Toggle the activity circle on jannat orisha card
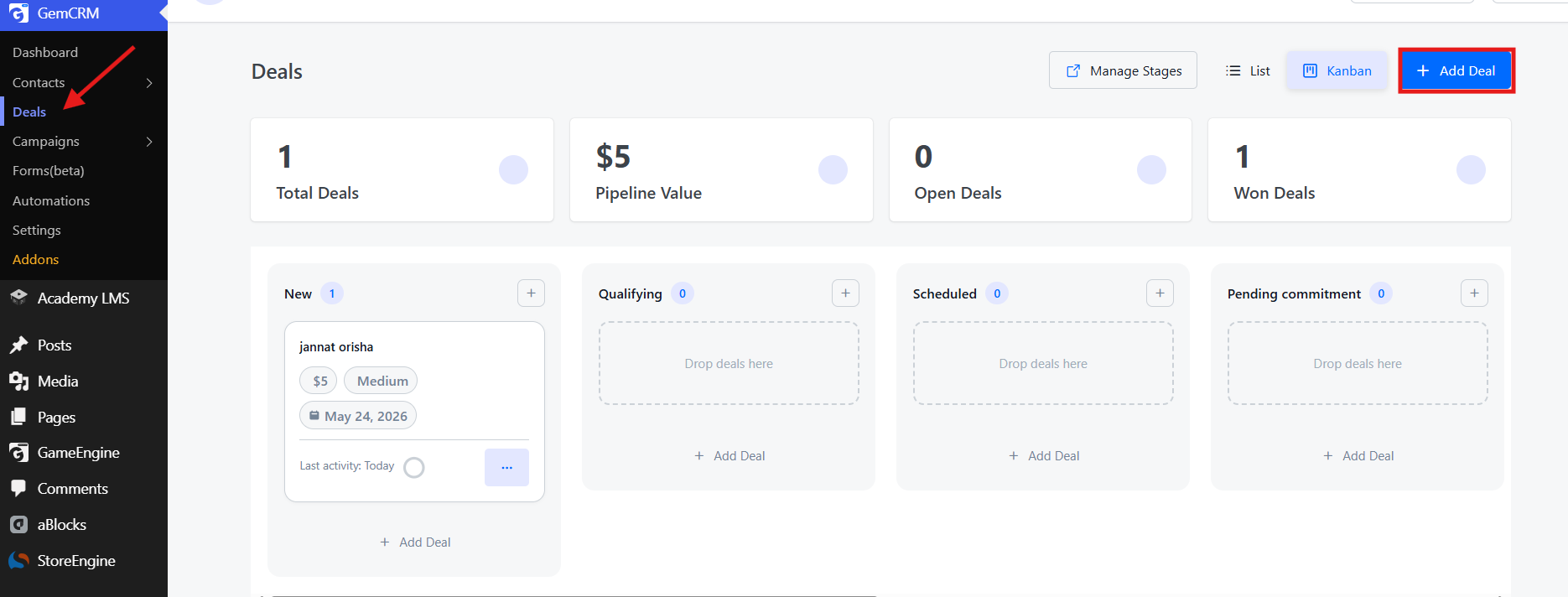The height and width of the screenshot is (597, 1568). tap(414, 467)
